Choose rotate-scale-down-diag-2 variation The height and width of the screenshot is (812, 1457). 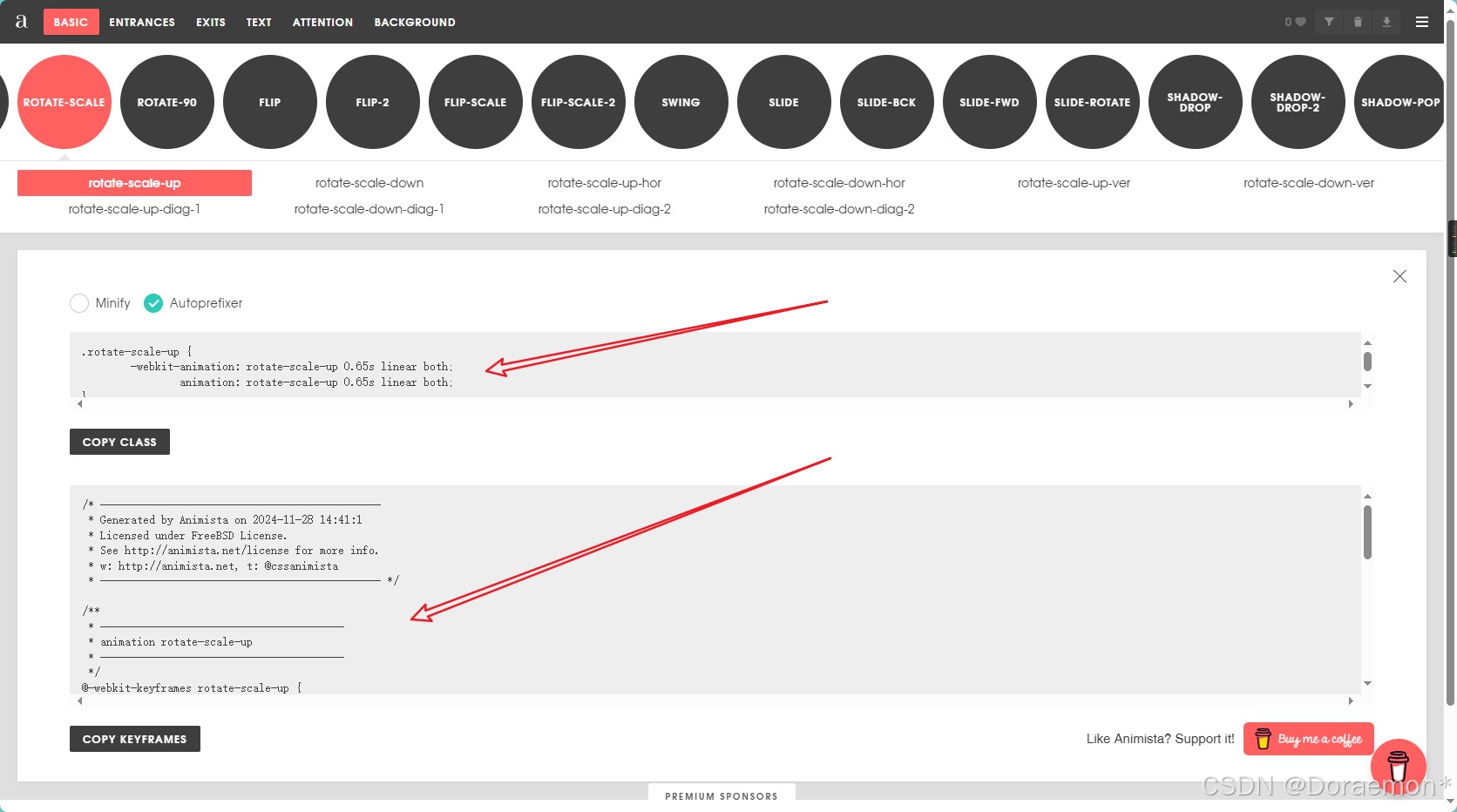tap(839, 209)
